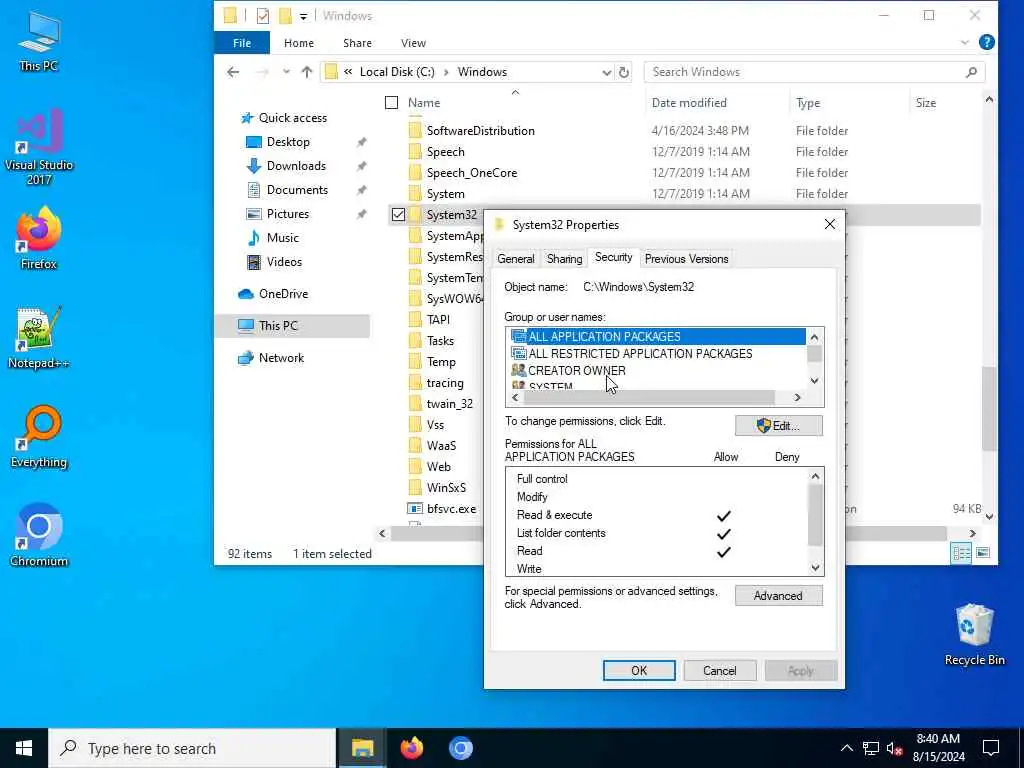Click Advanced security button

click(x=778, y=596)
